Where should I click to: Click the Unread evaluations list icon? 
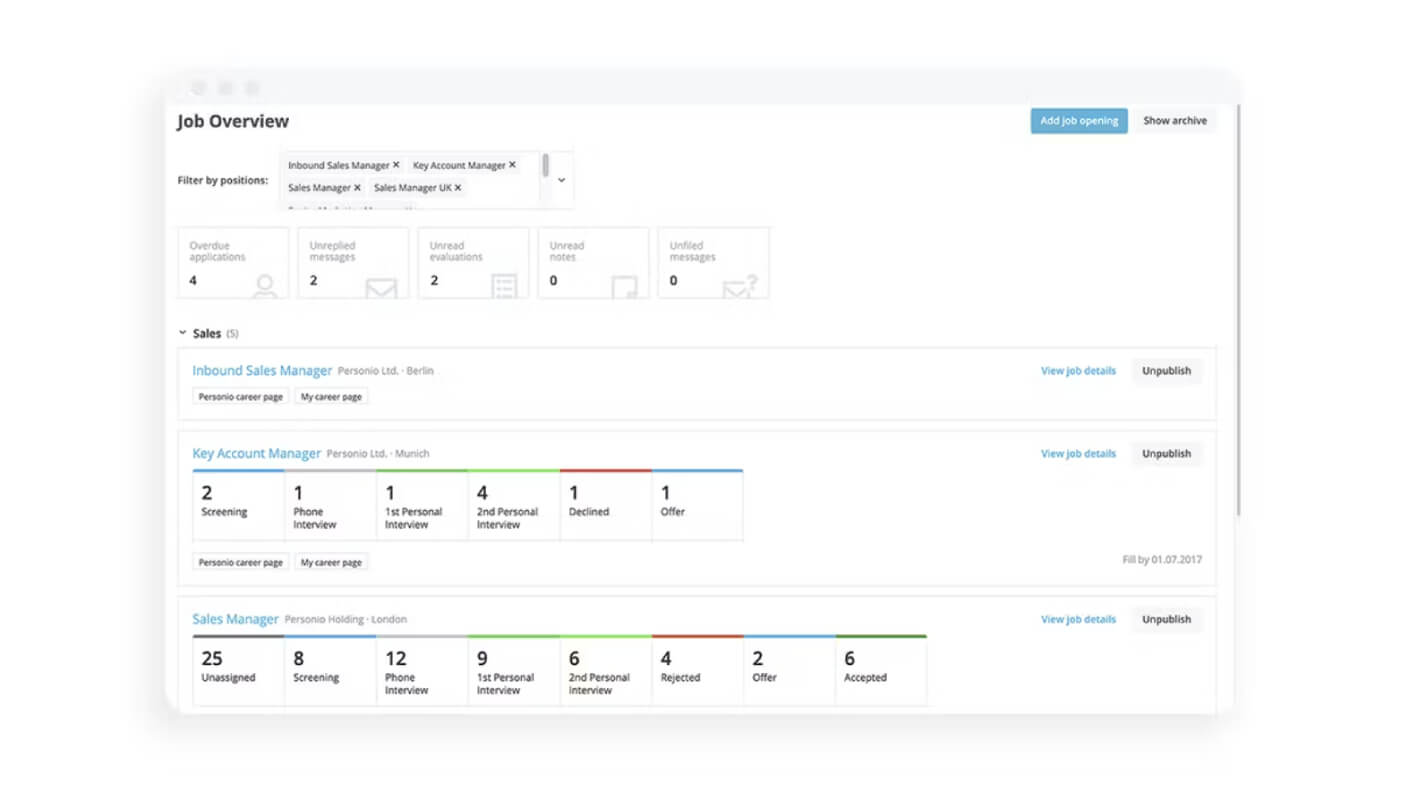point(505,286)
